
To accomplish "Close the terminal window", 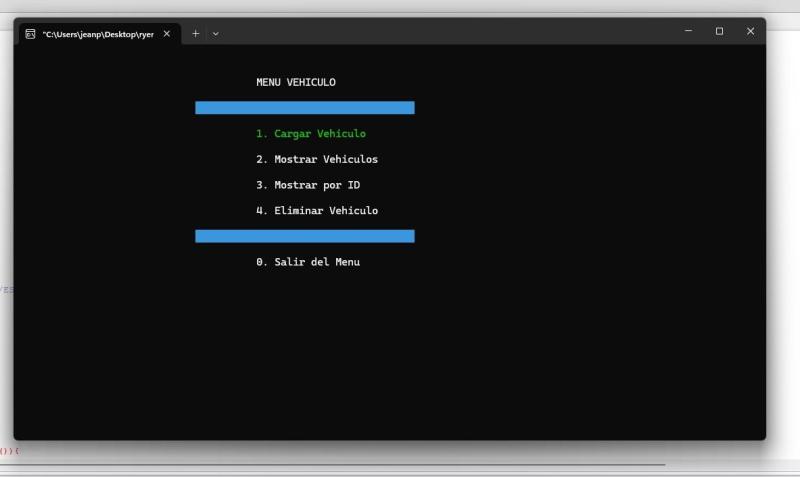I will pyautogui.click(x=750, y=31).
